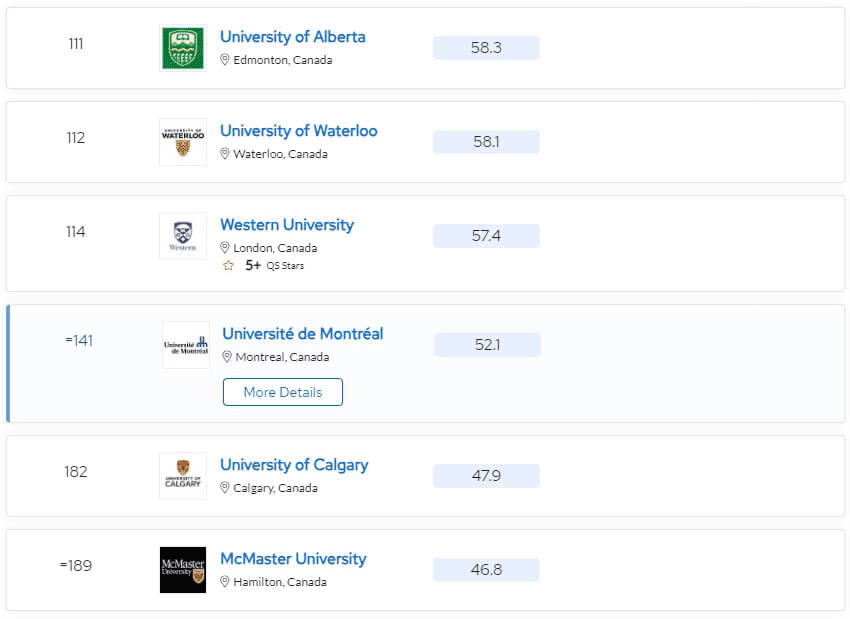Click the location pin beside Edmonton, Canada
This screenshot has width=850, height=619.
[225, 60]
